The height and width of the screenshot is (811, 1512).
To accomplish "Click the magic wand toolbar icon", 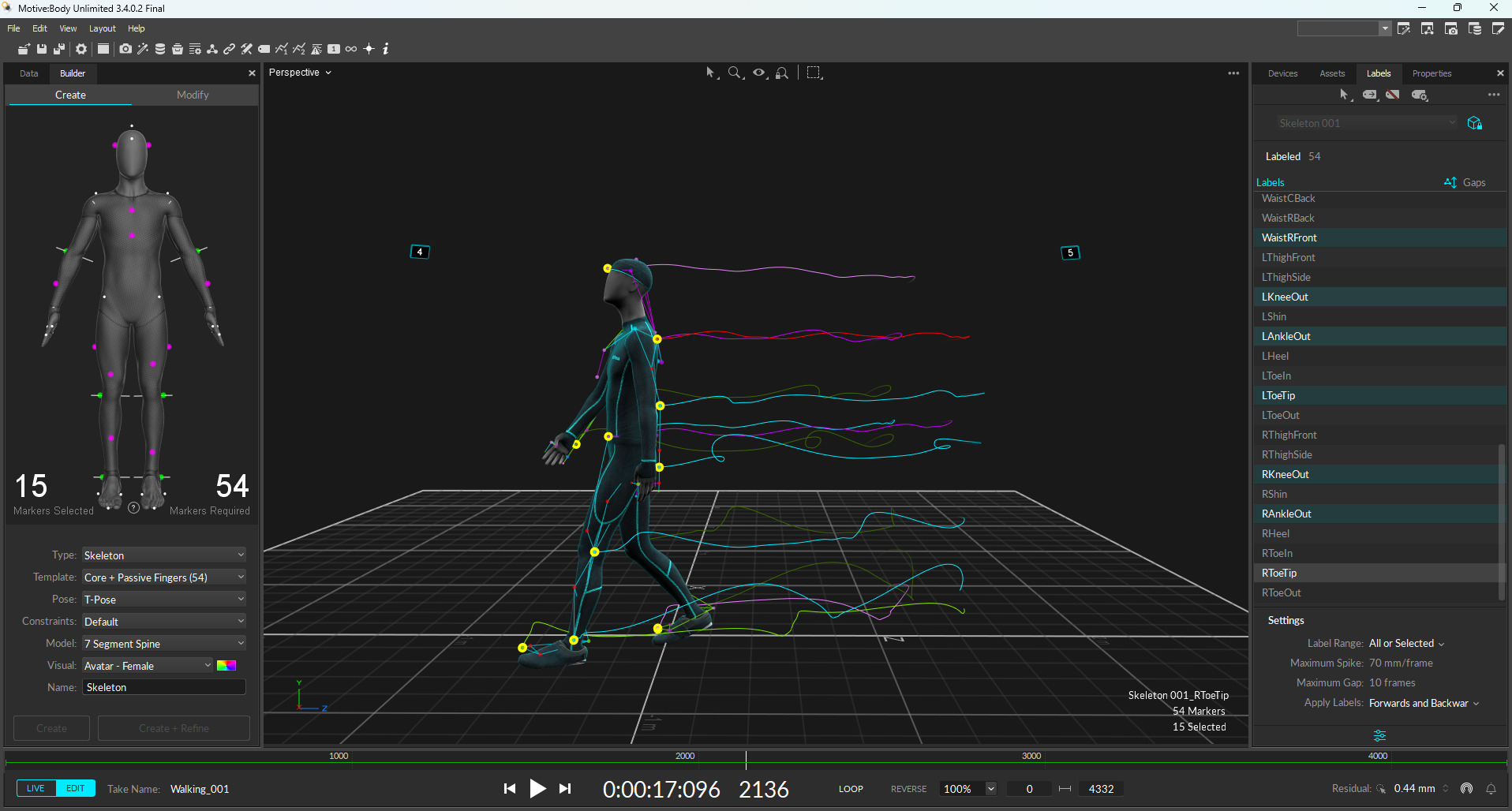I will [x=143, y=49].
